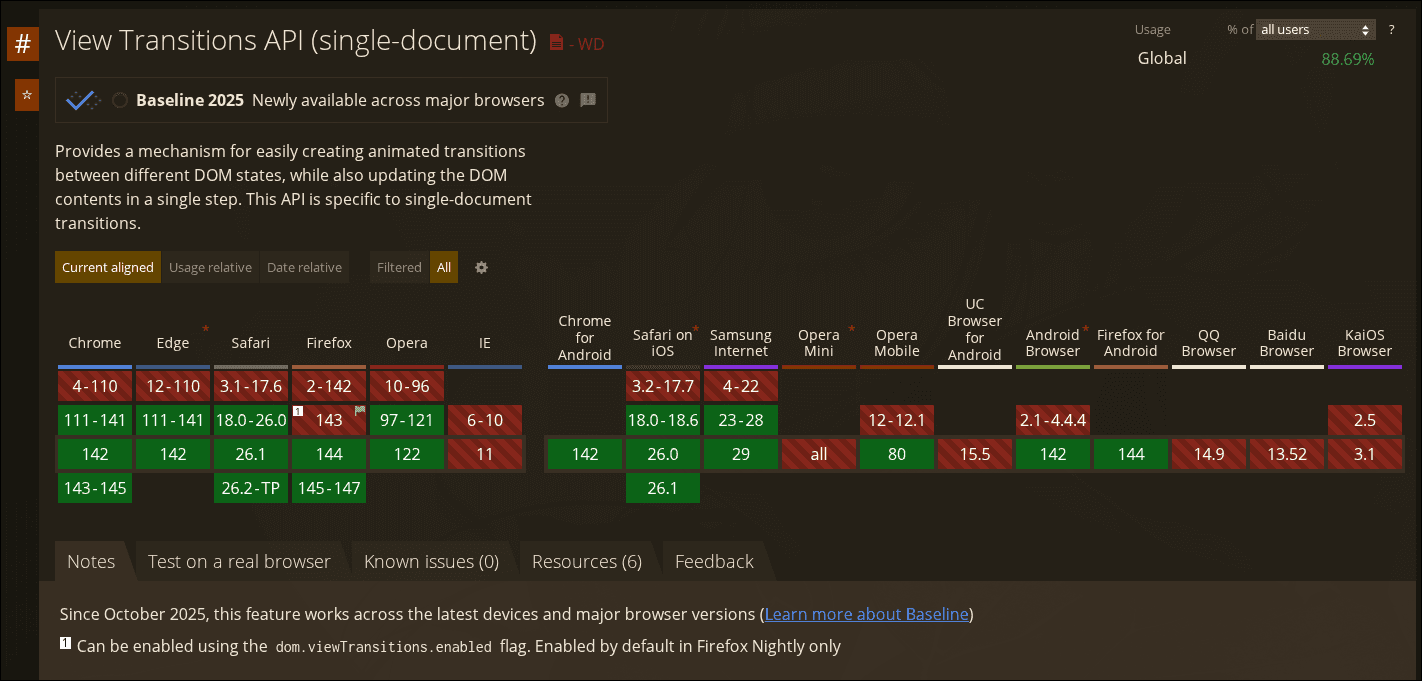The image size is (1422, 681).
Task: Toggle the Filtered browser view
Action: [399, 267]
